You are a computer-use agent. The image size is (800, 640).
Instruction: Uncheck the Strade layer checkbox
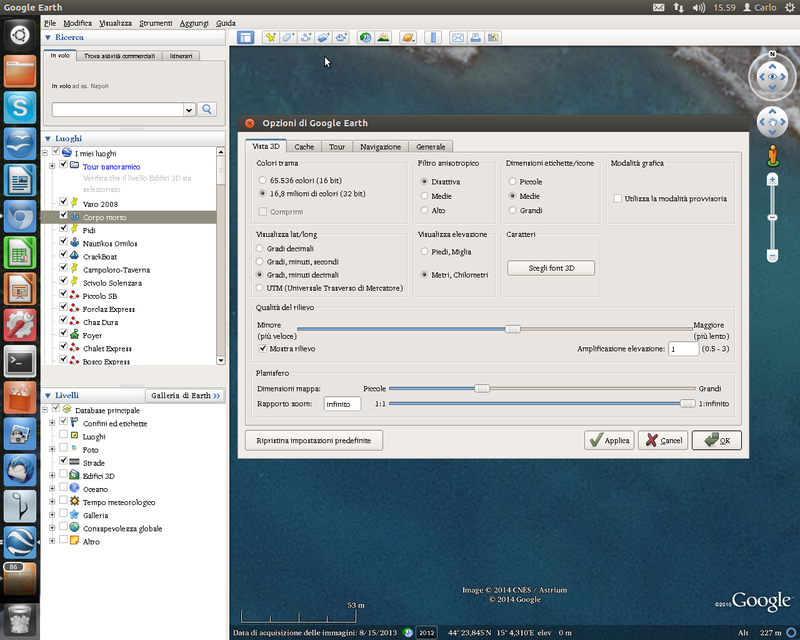(x=63, y=460)
